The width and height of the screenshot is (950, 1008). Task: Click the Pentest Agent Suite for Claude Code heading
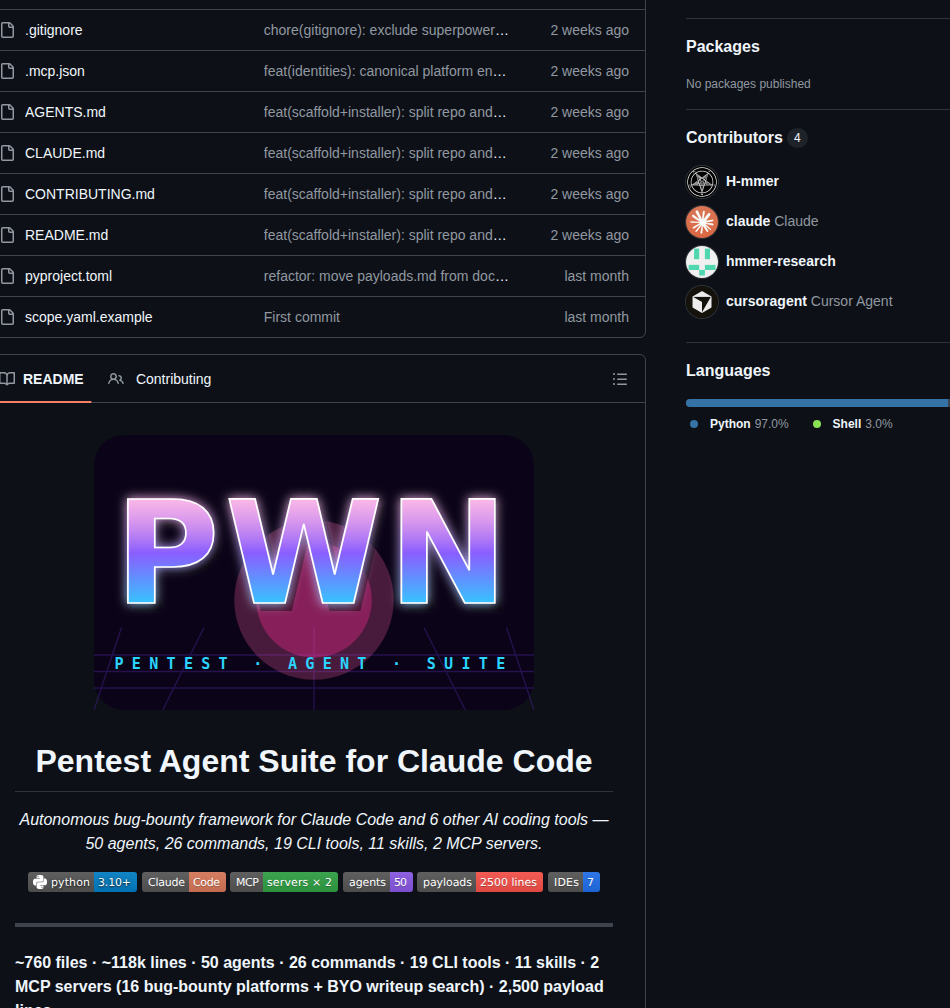tap(314, 761)
